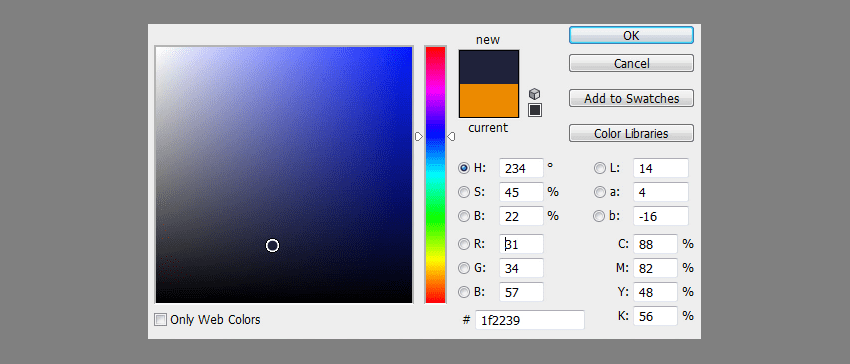Select the R red radio button
Screen dimensions: 850x364
tap(464, 244)
